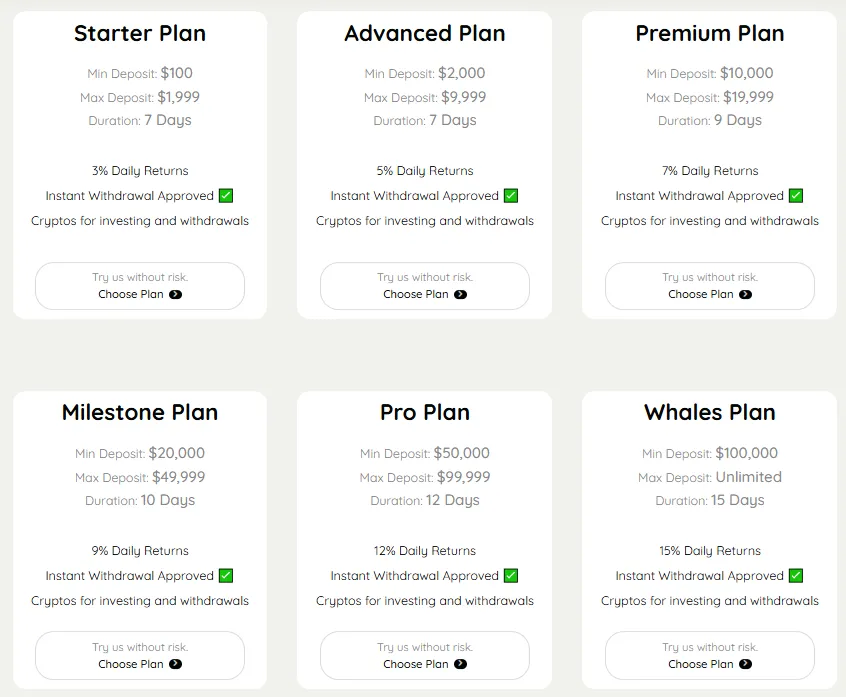The height and width of the screenshot is (697, 846).
Task: Choose the Pro Plan
Action: [x=425, y=655]
